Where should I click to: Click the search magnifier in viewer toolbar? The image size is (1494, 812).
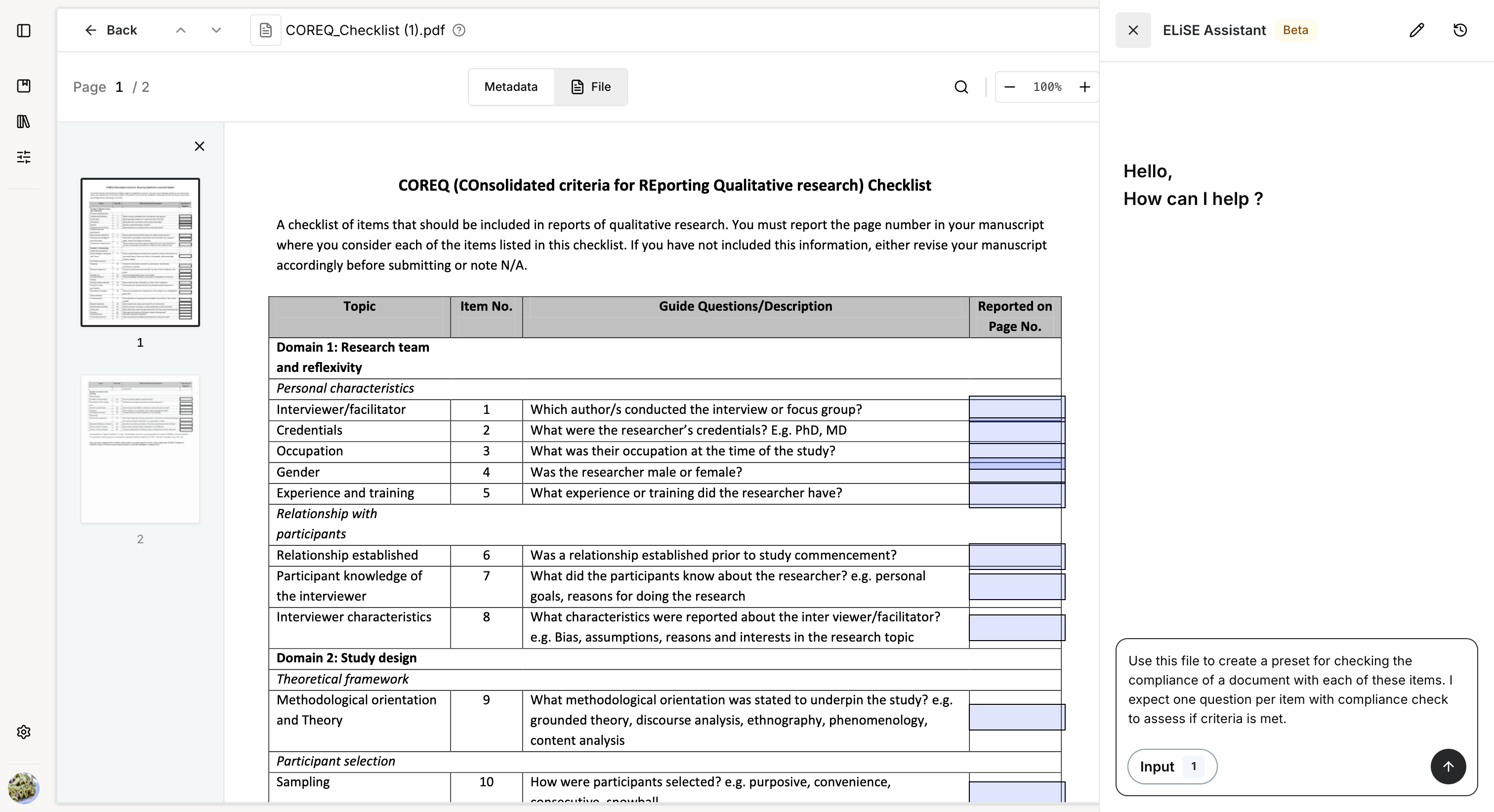point(961,87)
